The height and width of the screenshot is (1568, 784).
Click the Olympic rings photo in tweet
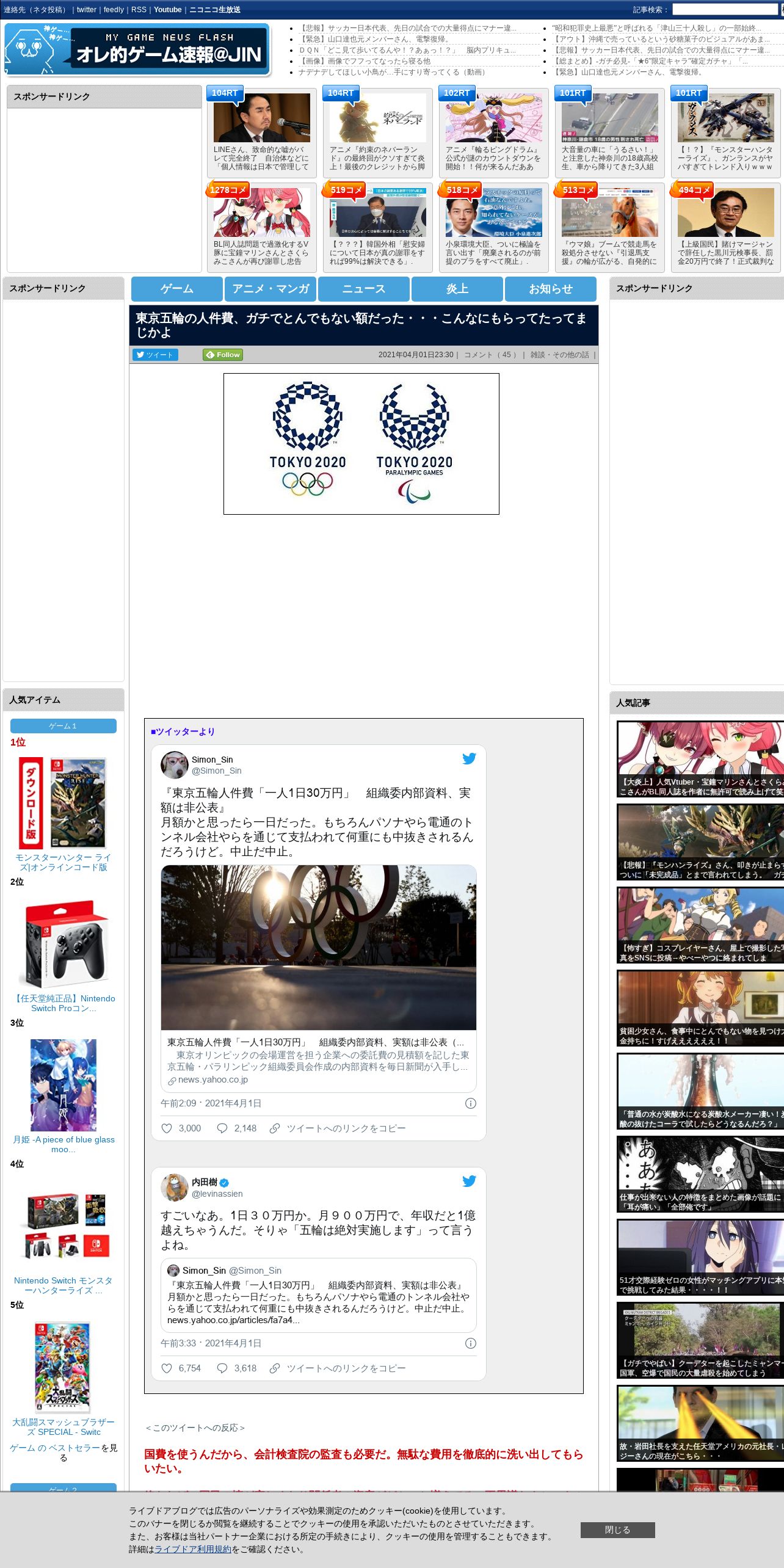tap(318, 947)
